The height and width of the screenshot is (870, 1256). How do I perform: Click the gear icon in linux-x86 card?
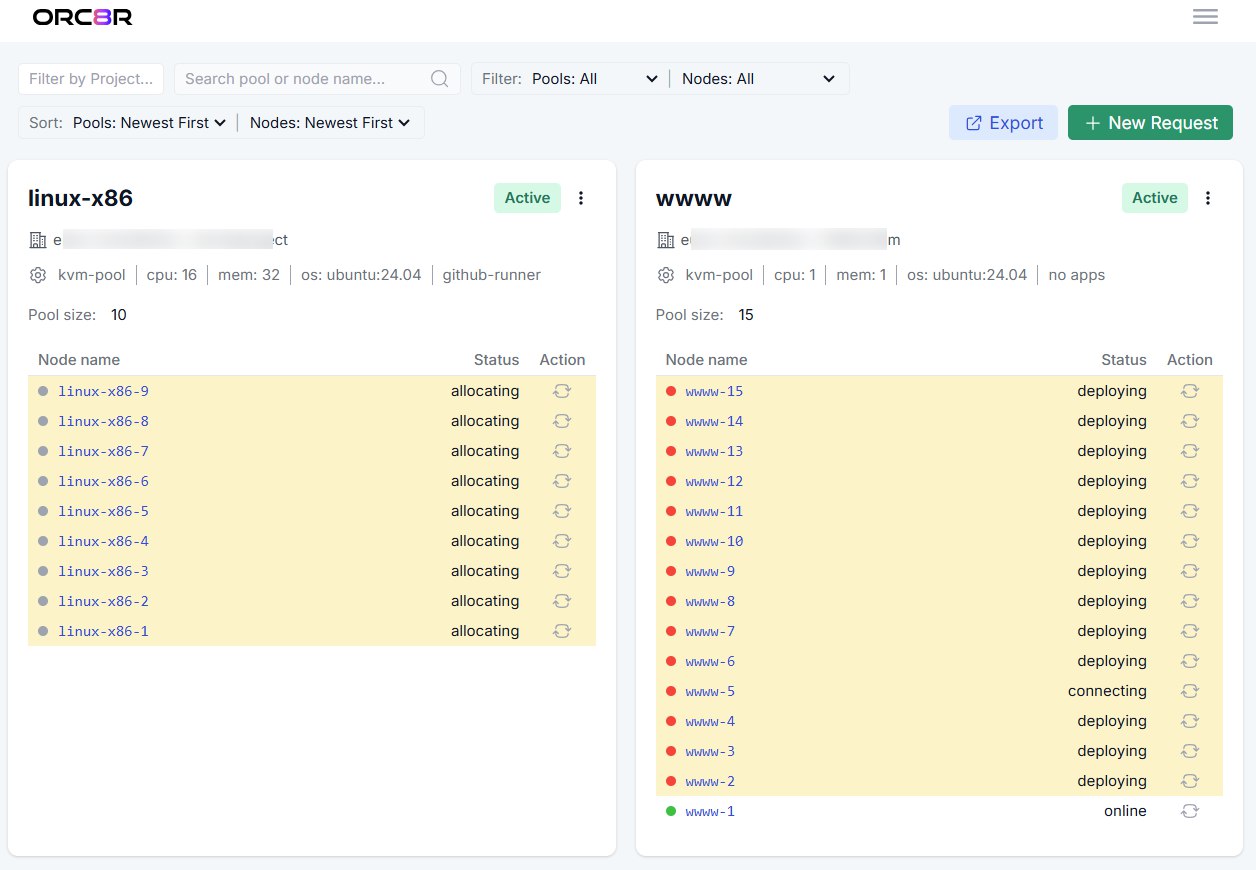(39, 275)
